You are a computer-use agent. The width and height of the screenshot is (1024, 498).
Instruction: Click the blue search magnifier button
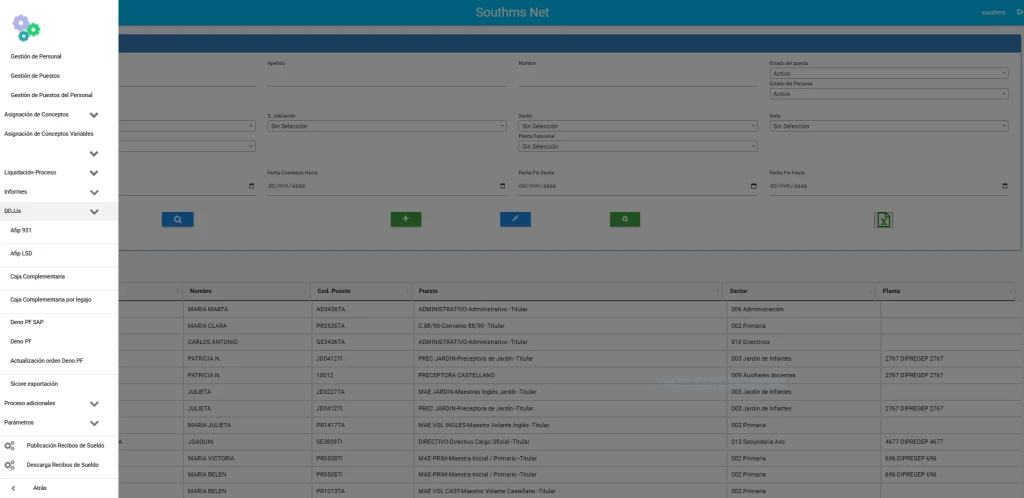click(x=178, y=219)
